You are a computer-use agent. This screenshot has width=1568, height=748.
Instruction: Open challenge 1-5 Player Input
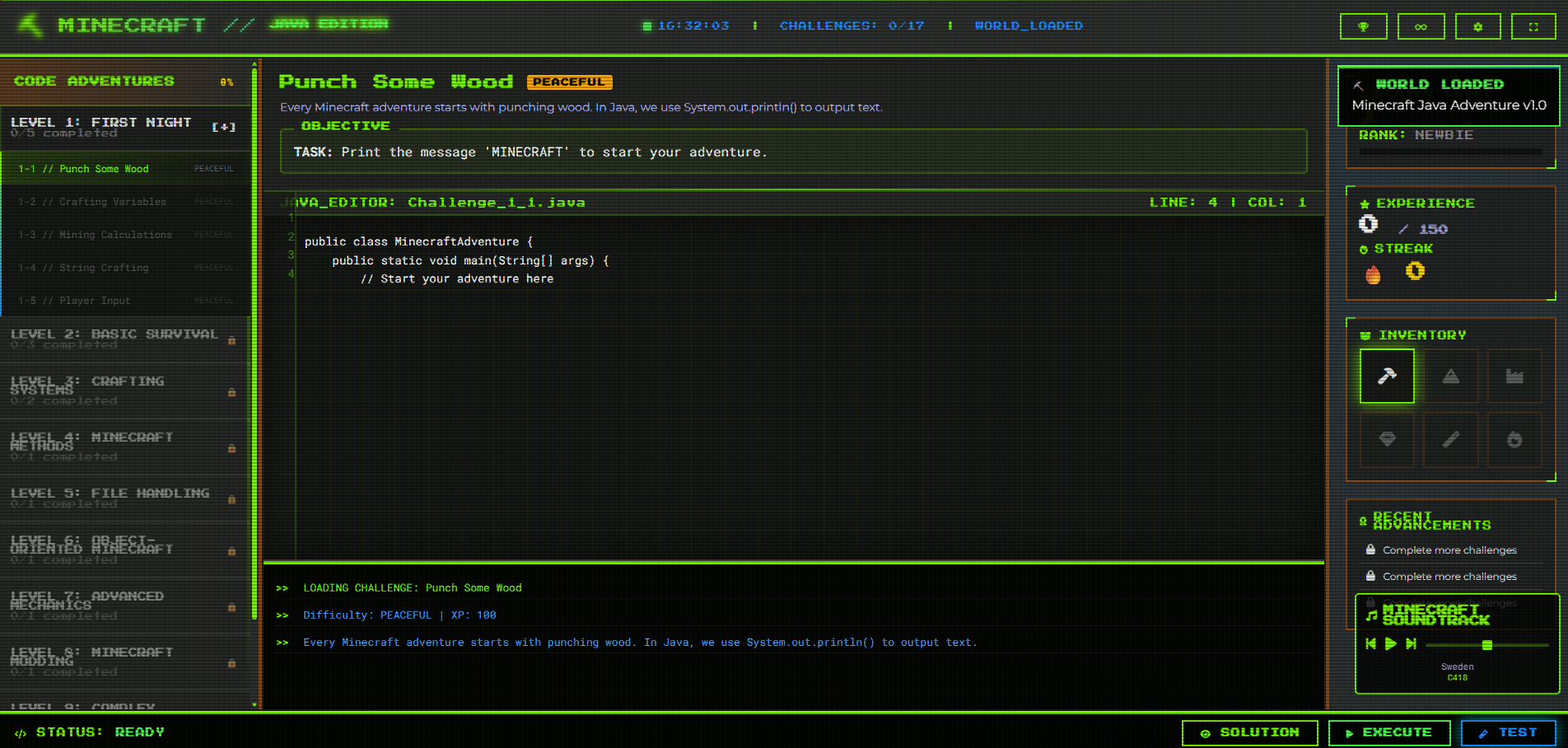(126, 301)
